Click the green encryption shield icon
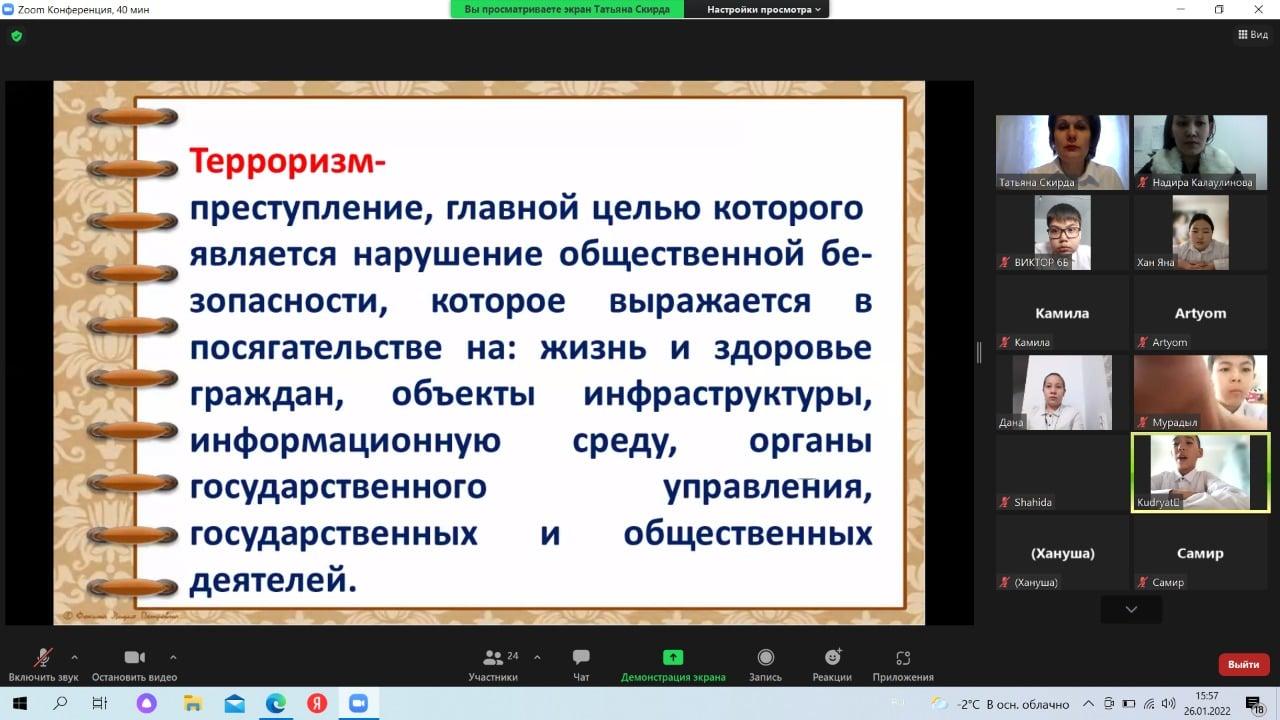 (x=16, y=36)
